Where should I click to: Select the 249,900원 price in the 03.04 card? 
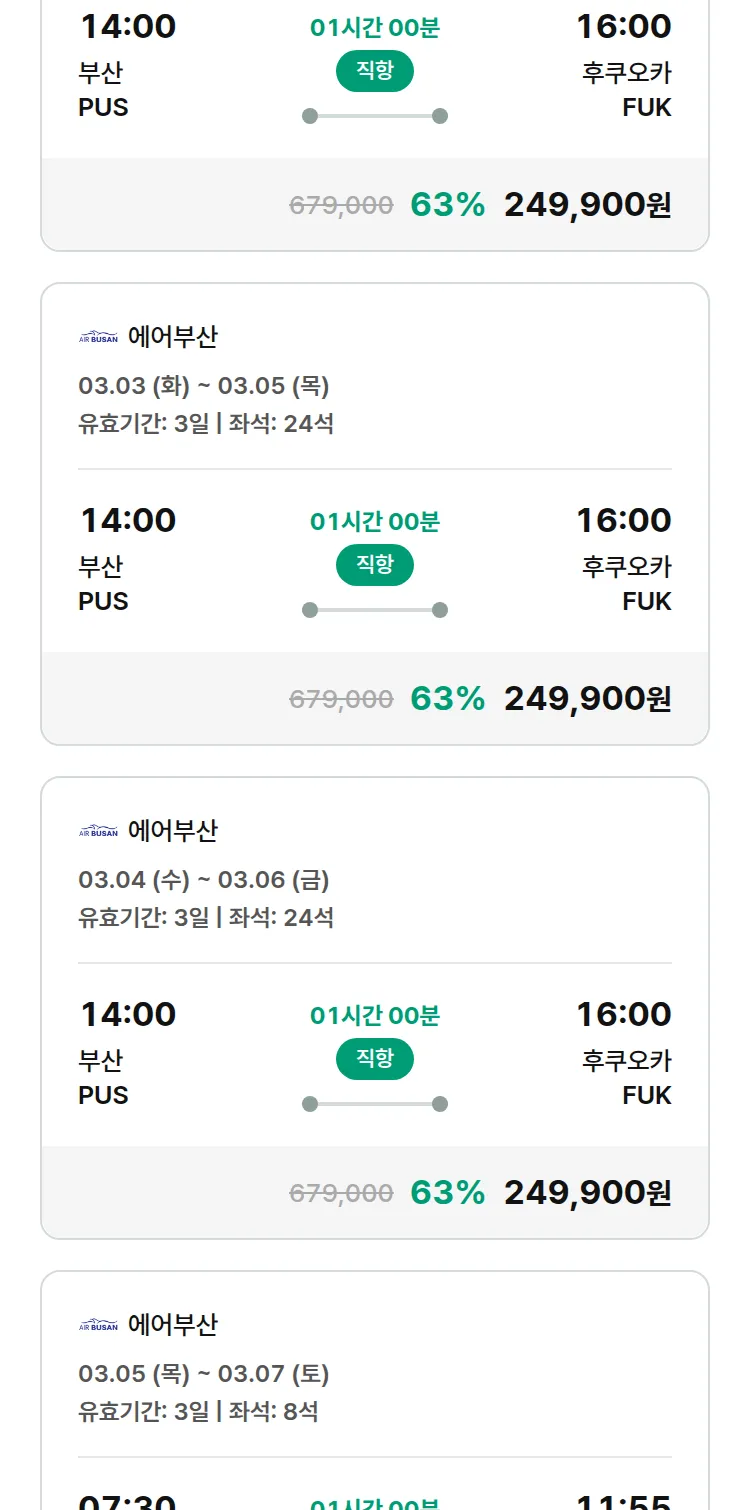coord(587,1192)
